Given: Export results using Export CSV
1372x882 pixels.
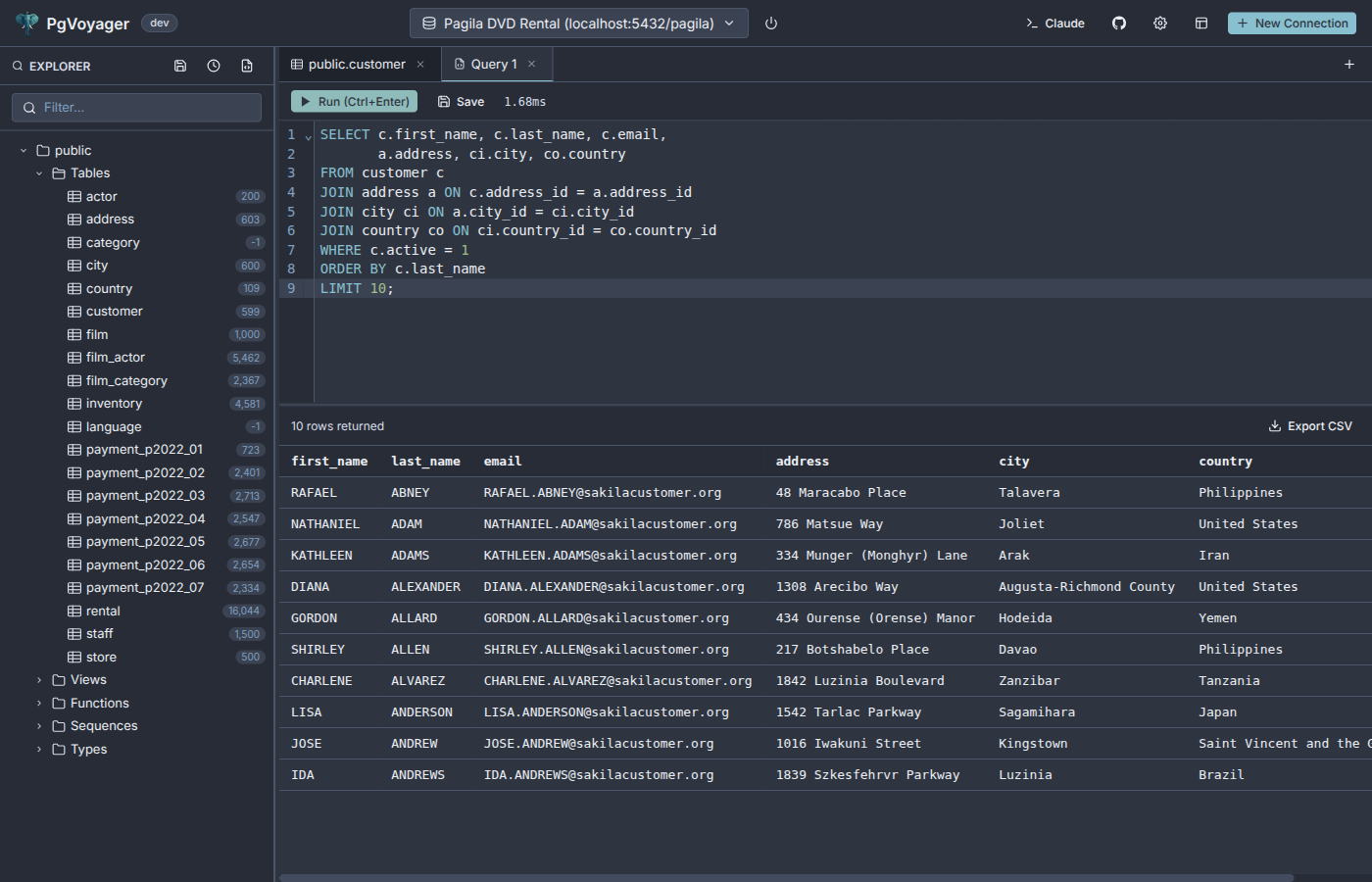Looking at the screenshot, I should (x=1310, y=425).
